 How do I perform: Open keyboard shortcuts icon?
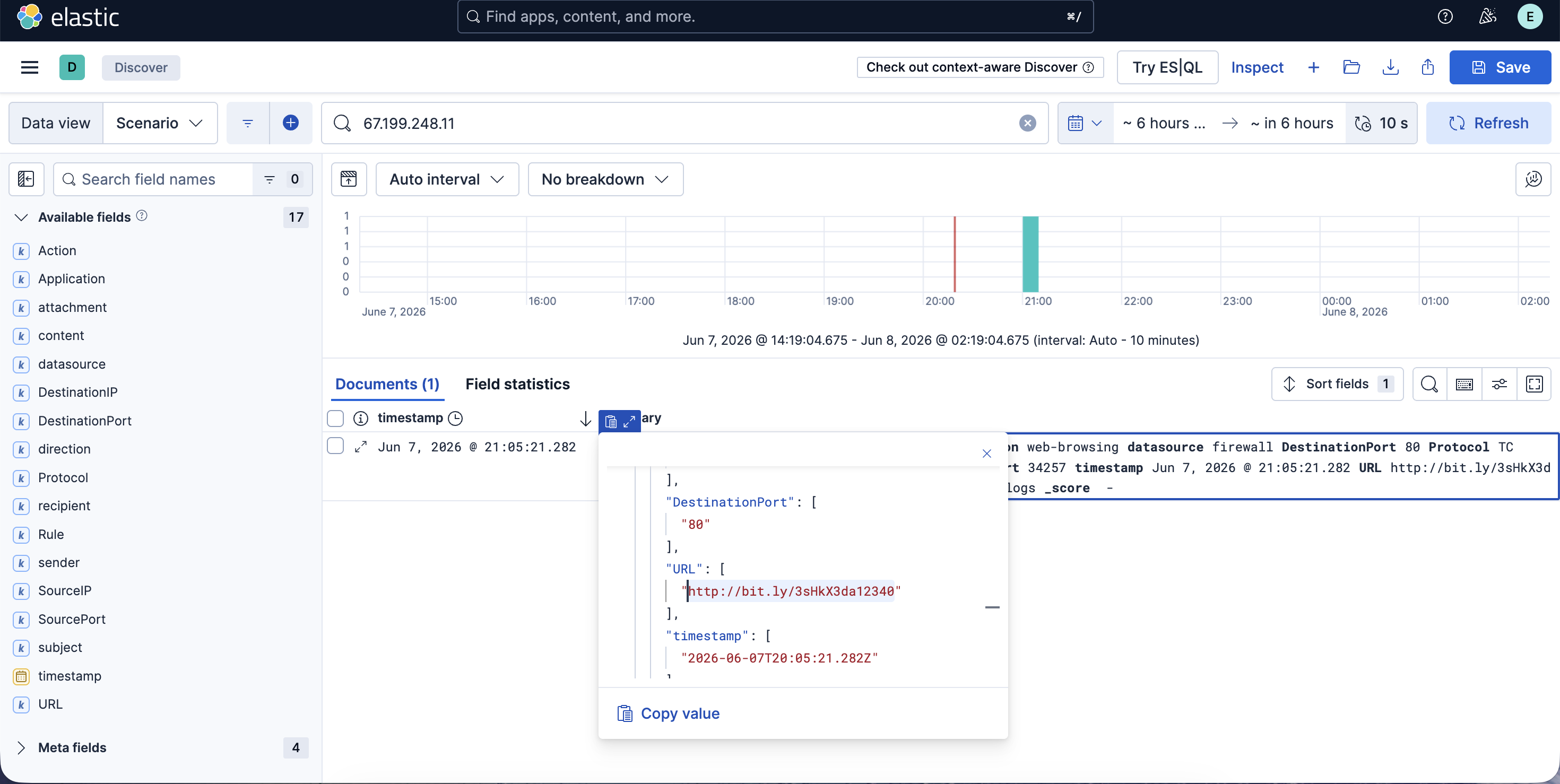pyautogui.click(x=1464, y=384)
